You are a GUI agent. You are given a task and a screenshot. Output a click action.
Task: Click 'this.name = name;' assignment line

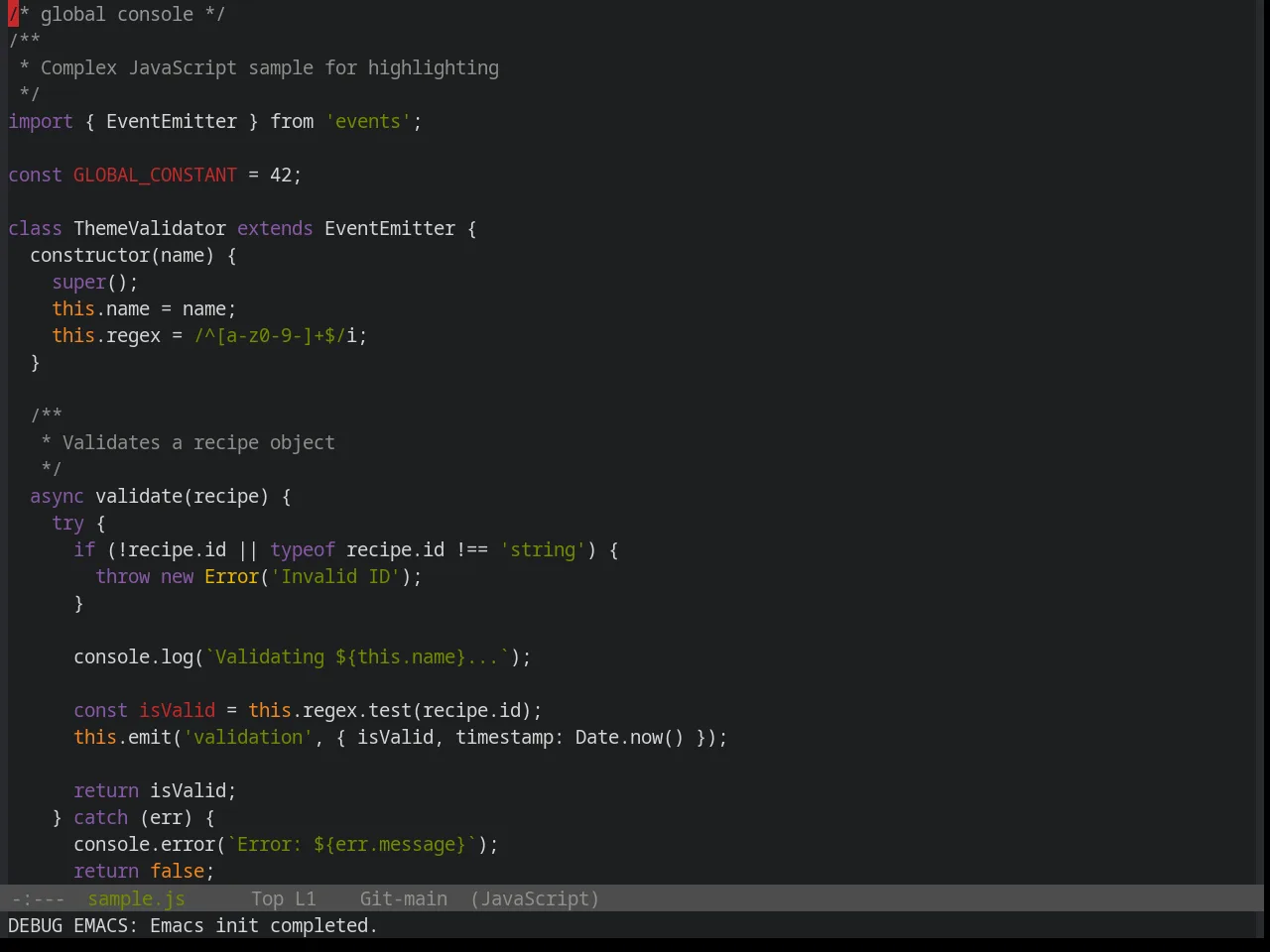144,308
